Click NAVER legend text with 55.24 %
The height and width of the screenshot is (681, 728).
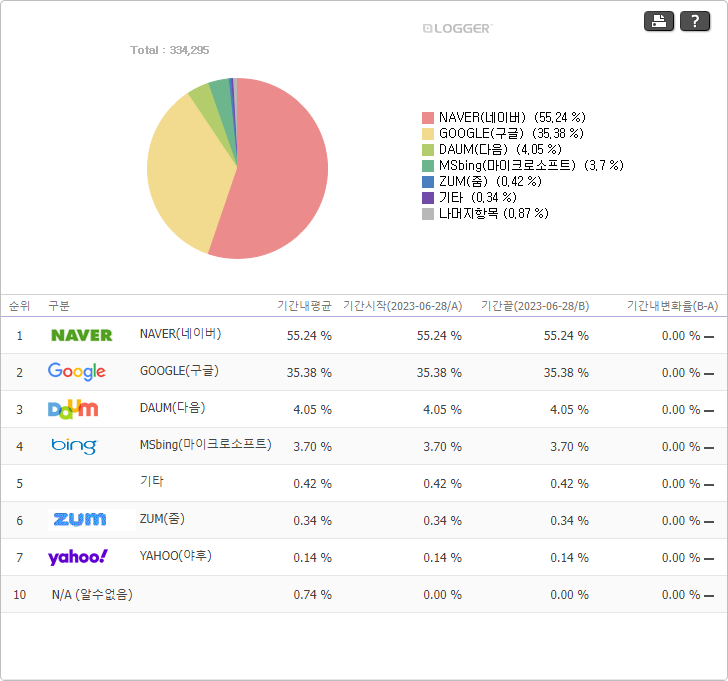point(512,117)
